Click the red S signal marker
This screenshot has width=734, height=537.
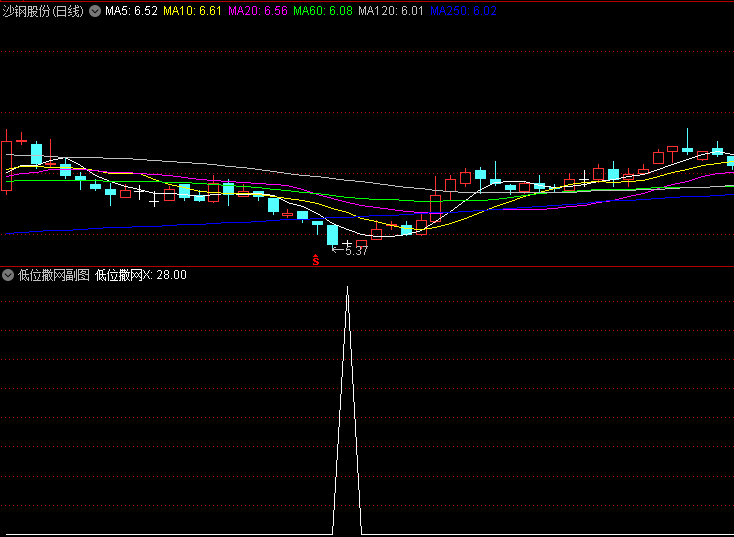click(316, 260)
